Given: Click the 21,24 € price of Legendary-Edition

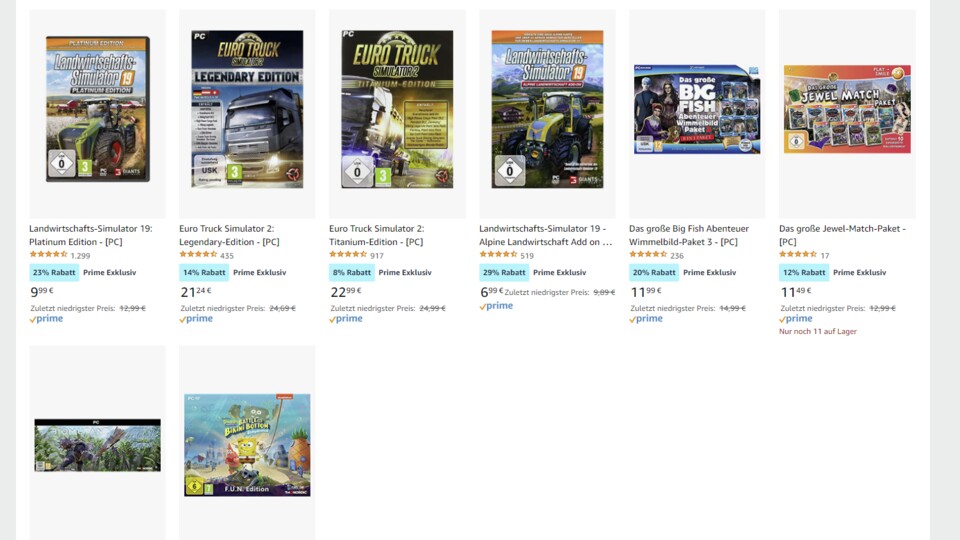Looking at the screenshot, I should pos(196,292).
